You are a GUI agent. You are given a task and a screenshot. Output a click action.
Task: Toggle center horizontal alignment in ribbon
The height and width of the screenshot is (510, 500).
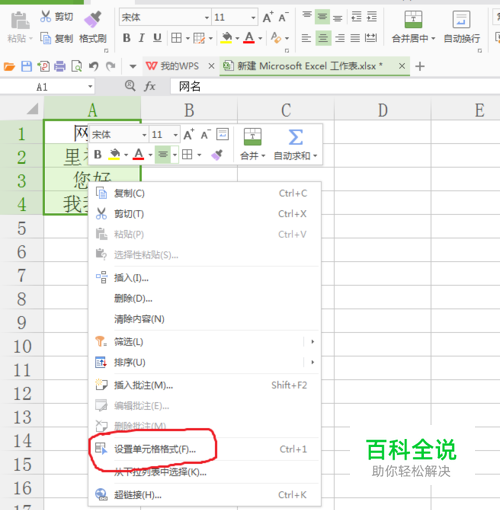pyautogui.click(x=323, y=38)
